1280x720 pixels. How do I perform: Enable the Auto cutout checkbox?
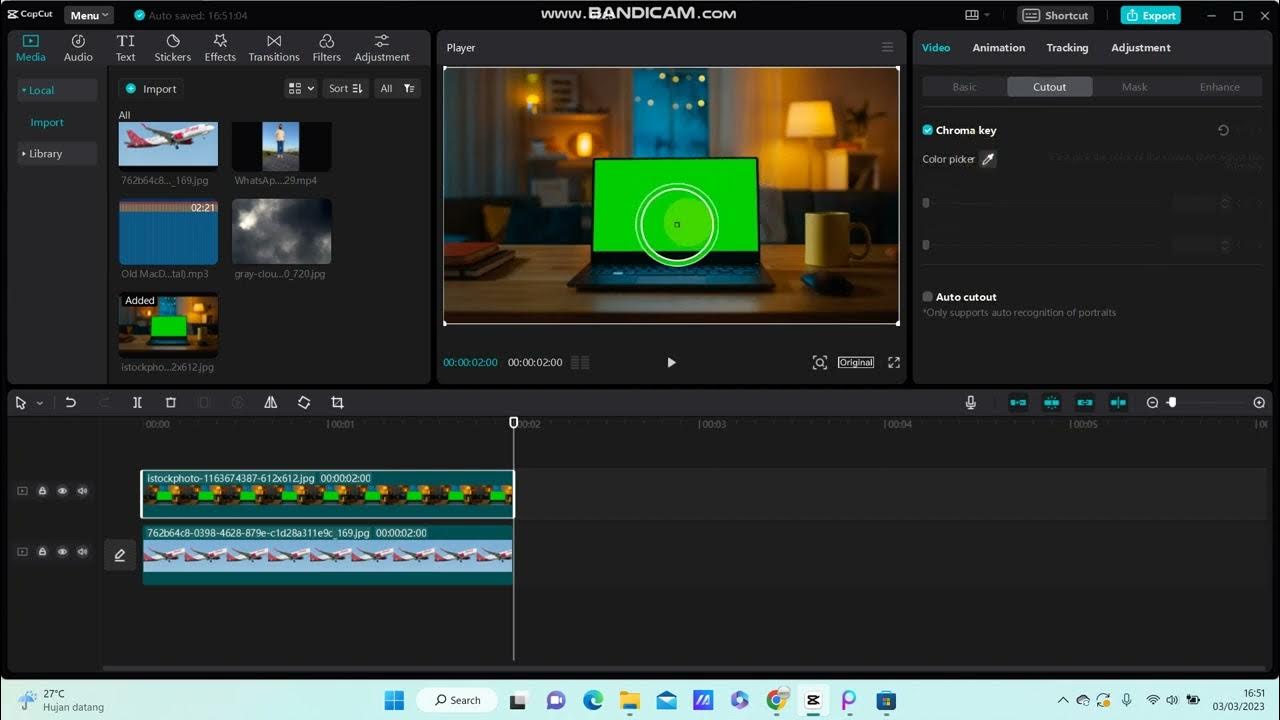pyautogui.click(x=927, y=297)
